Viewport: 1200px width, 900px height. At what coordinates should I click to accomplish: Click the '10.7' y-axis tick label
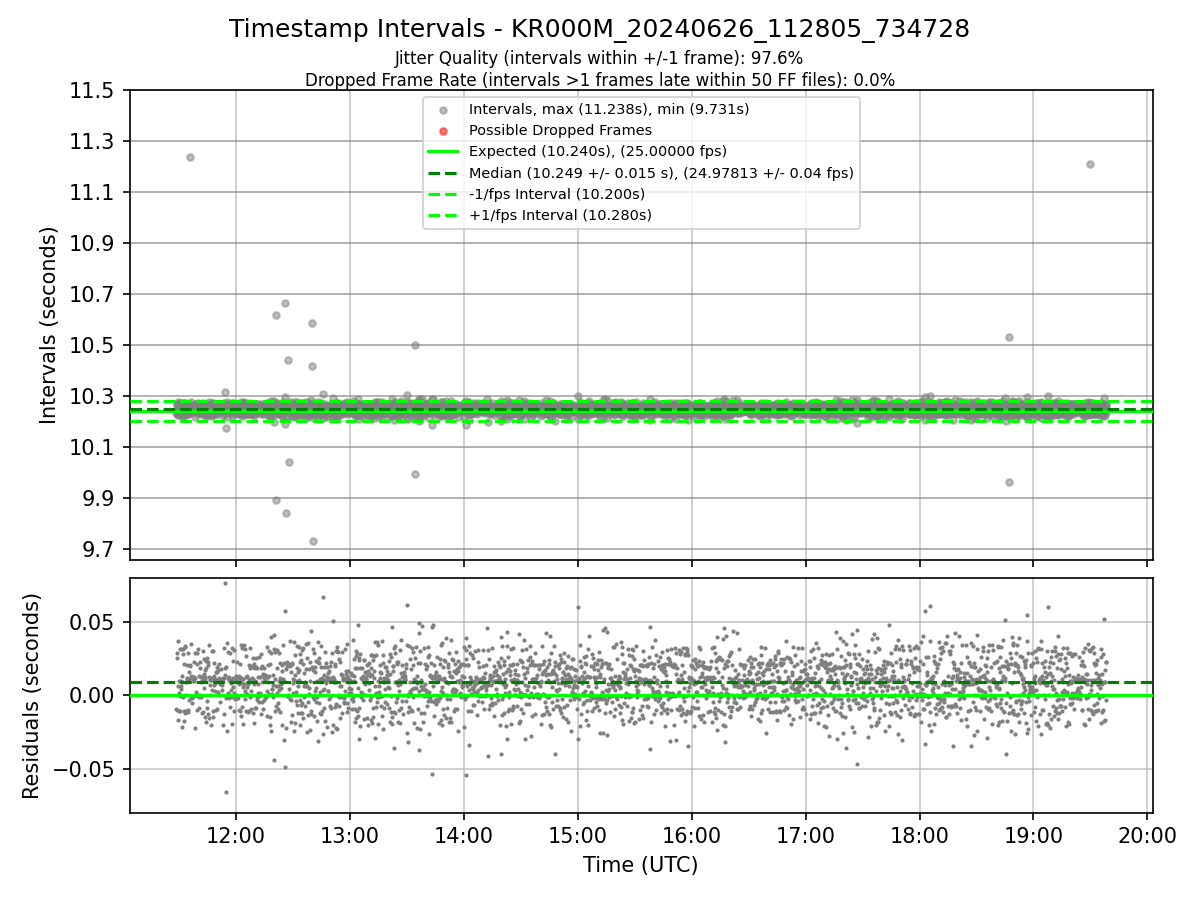pyautogui.click(x=94, y=295)
